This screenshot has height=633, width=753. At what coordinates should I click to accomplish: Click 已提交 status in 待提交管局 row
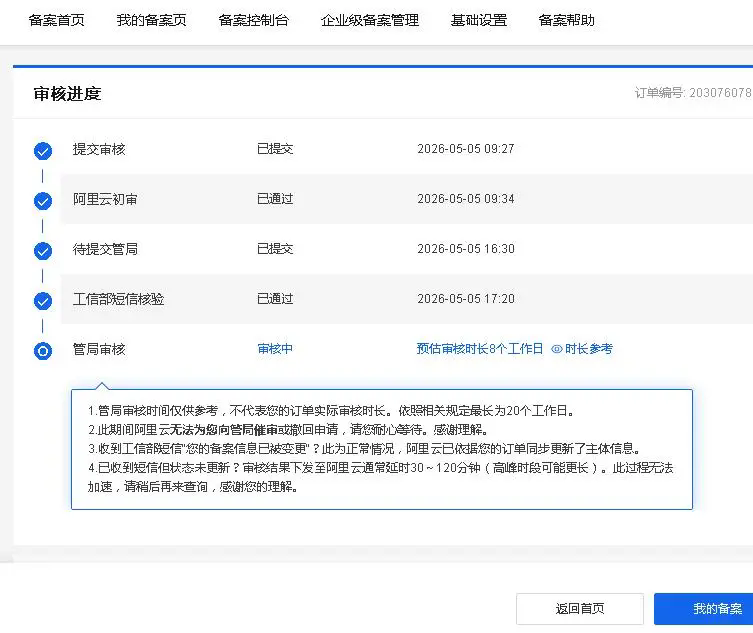click(x=275, y=249)
